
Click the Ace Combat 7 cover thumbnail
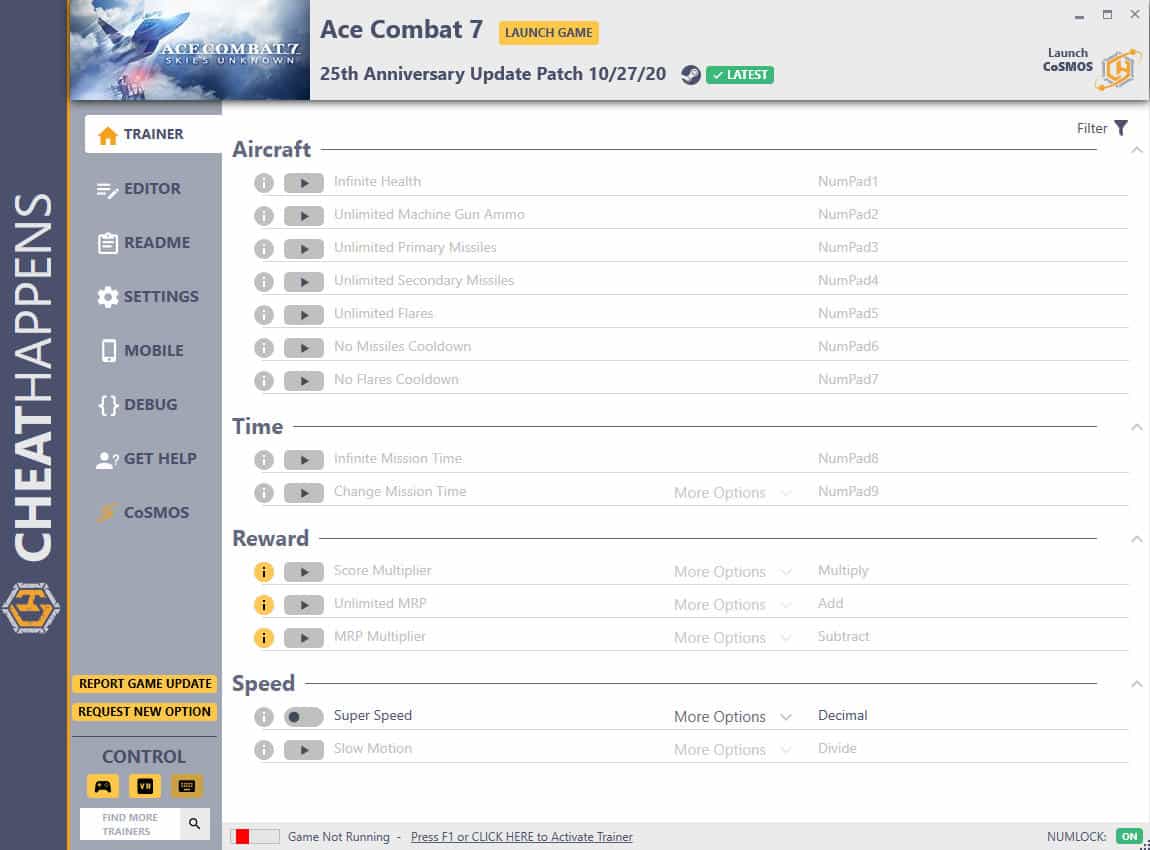[189, 50]
